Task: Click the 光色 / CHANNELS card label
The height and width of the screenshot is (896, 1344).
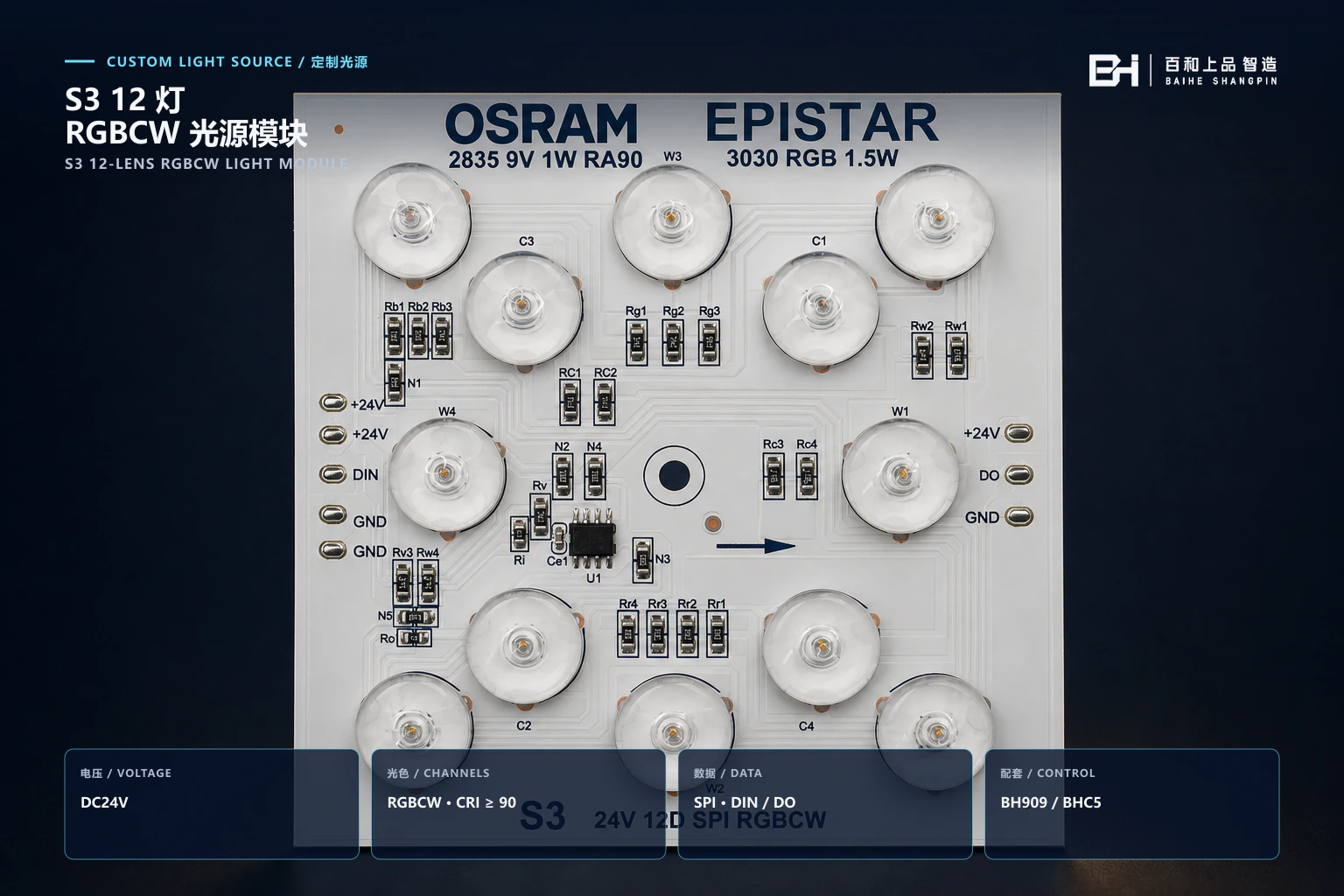Action: pyautogui.click(x=438, y=773)
